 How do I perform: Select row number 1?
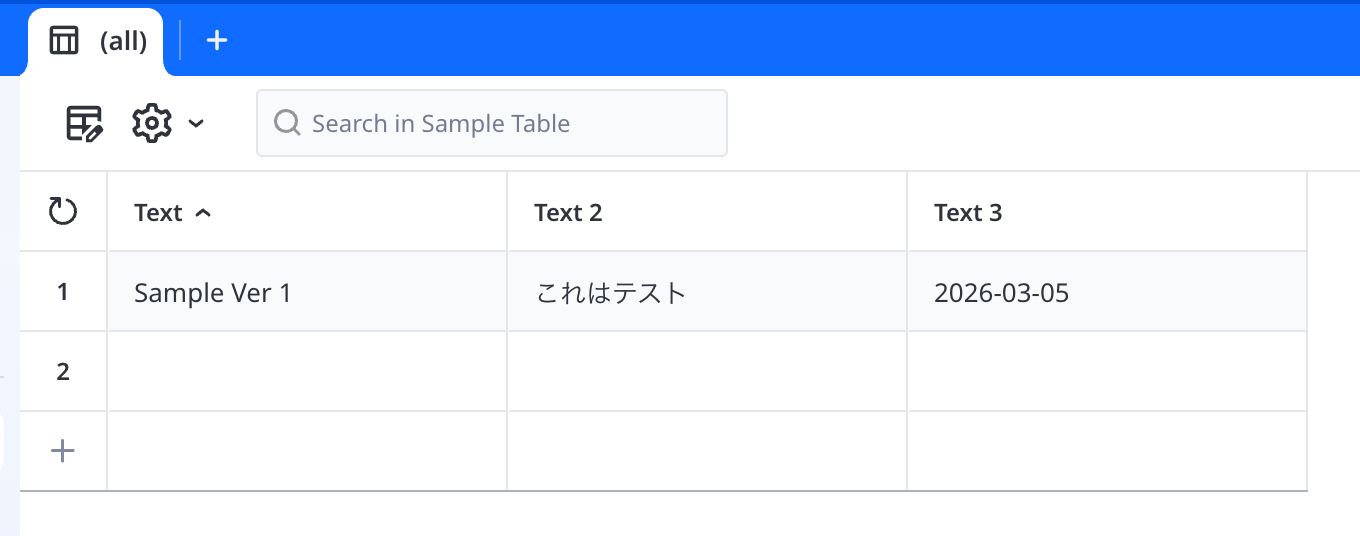(x=63, y=292)
